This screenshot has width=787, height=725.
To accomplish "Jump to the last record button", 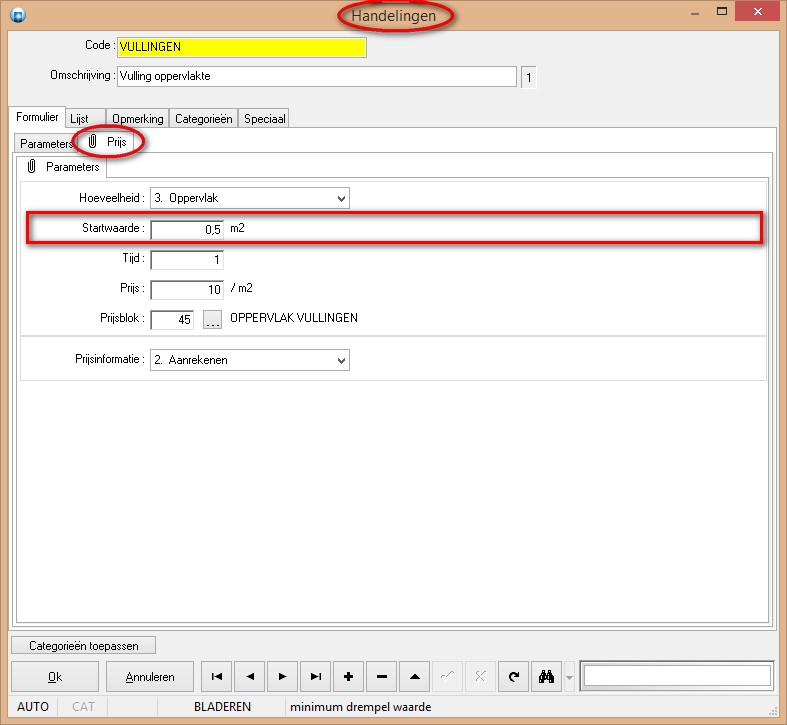I will (x=316, y=676).
